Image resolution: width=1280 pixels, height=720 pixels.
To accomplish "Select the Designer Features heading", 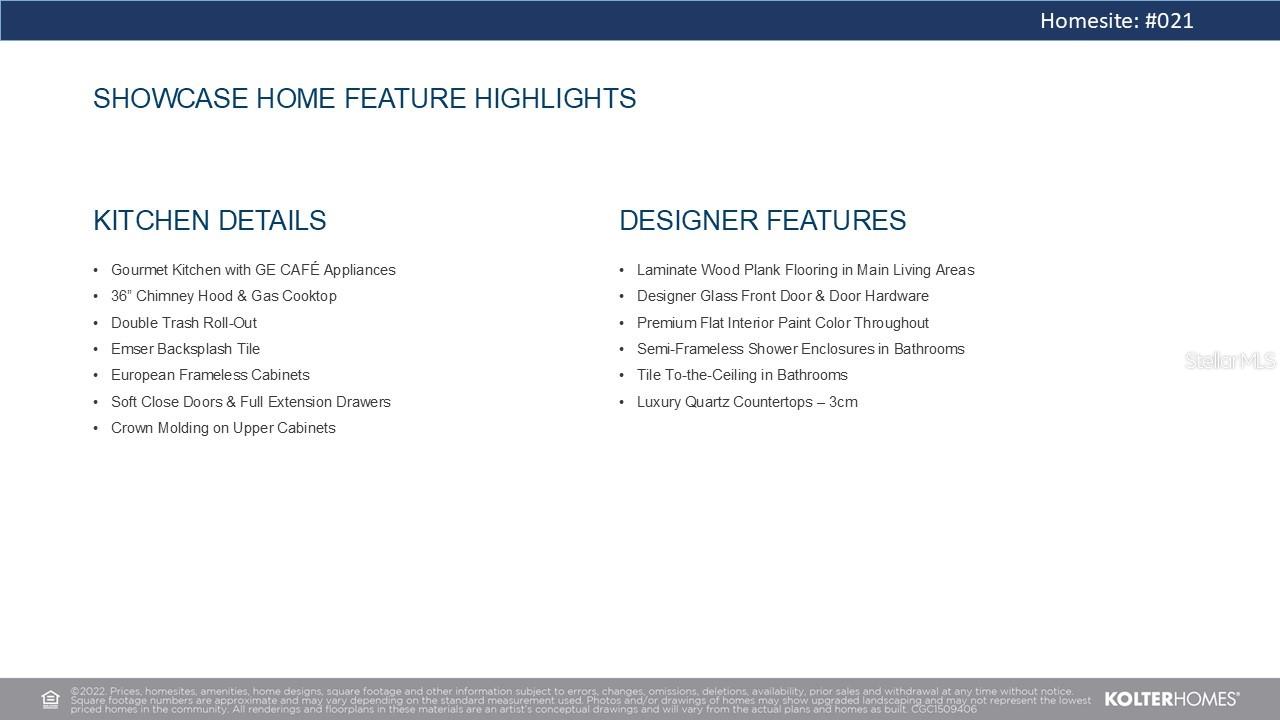I will (x=762, y=221).
